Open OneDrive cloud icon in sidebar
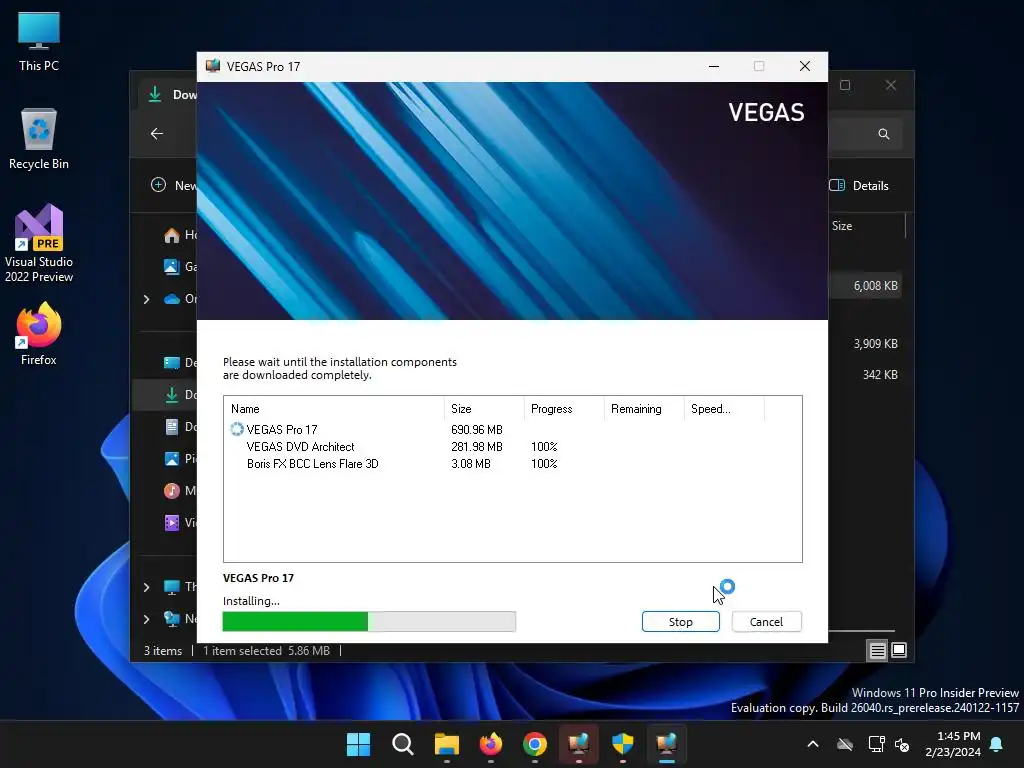This screenshot has width=1024, height=768. click(x=172, y=299)
